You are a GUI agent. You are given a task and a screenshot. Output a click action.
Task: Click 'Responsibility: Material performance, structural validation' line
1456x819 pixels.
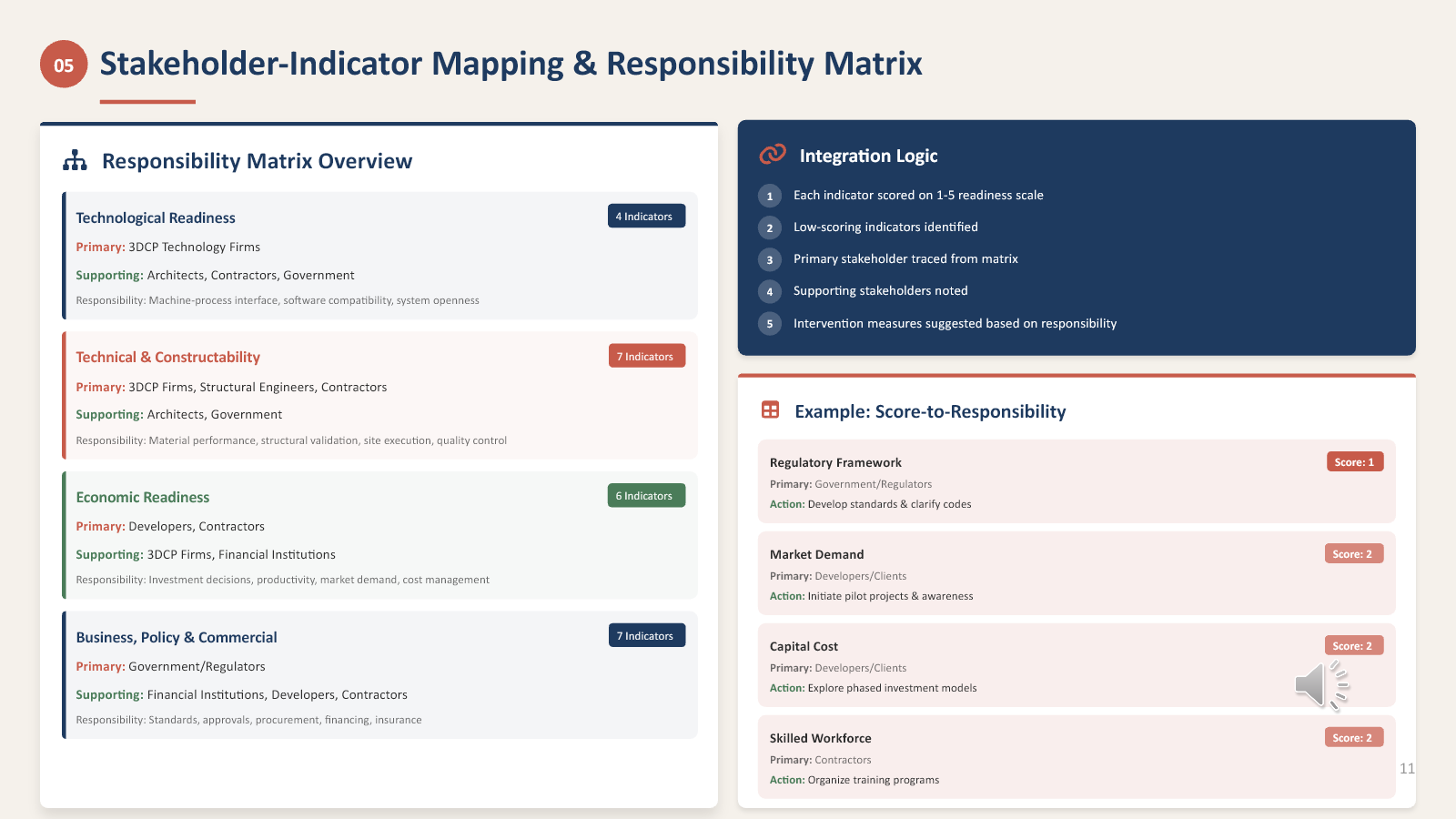click(291, 440)
